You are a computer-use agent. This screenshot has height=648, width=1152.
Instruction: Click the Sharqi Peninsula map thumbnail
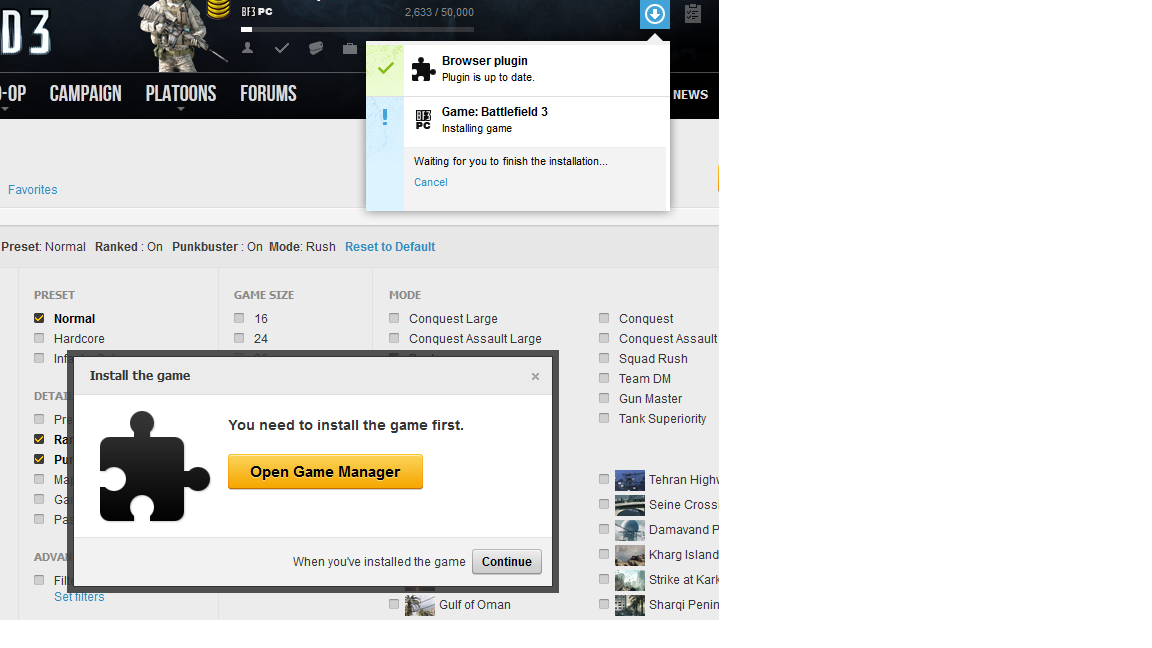pyautogui.click(x=630, y=605)
